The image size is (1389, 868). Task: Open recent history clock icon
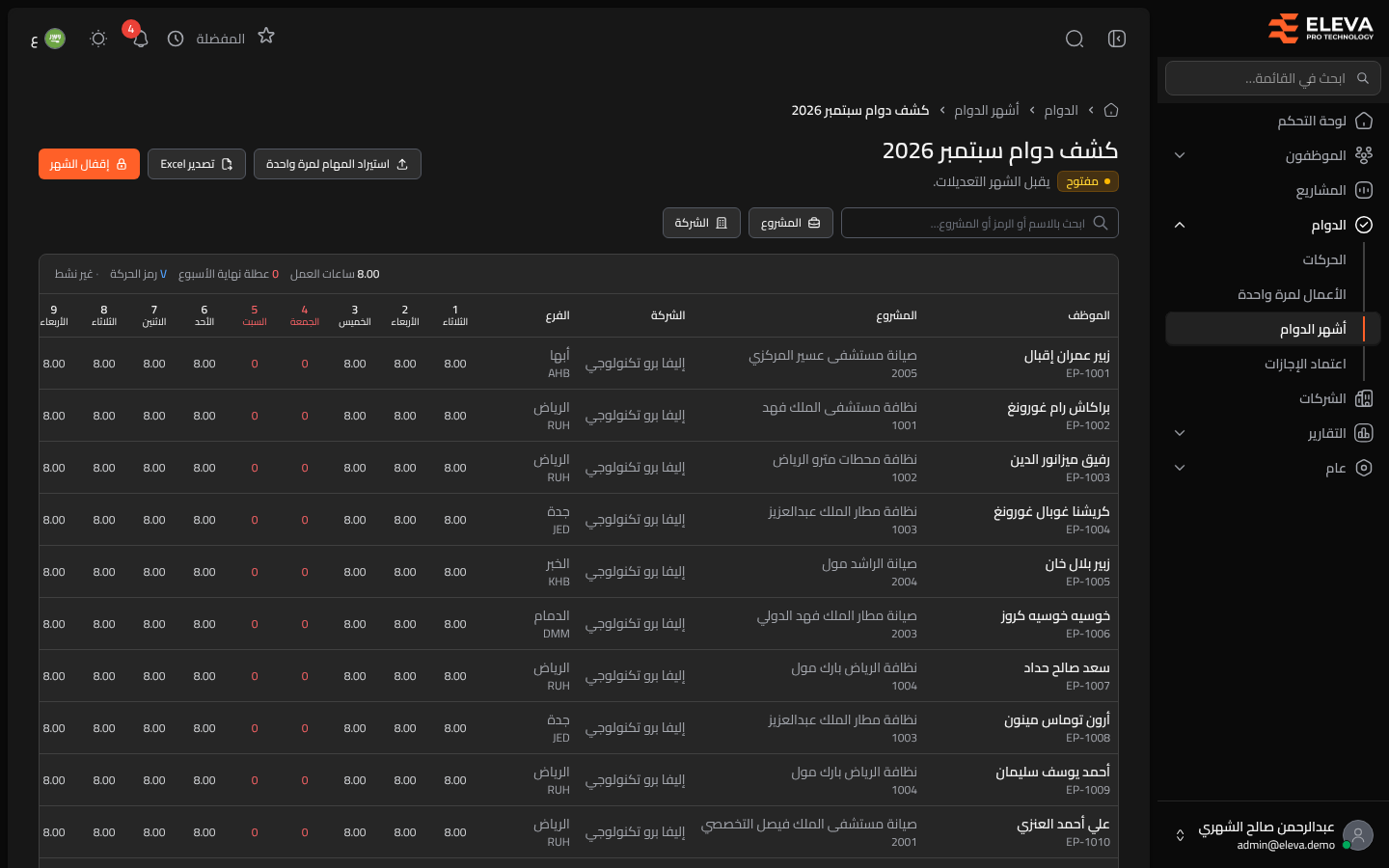[x=176, y=39]
